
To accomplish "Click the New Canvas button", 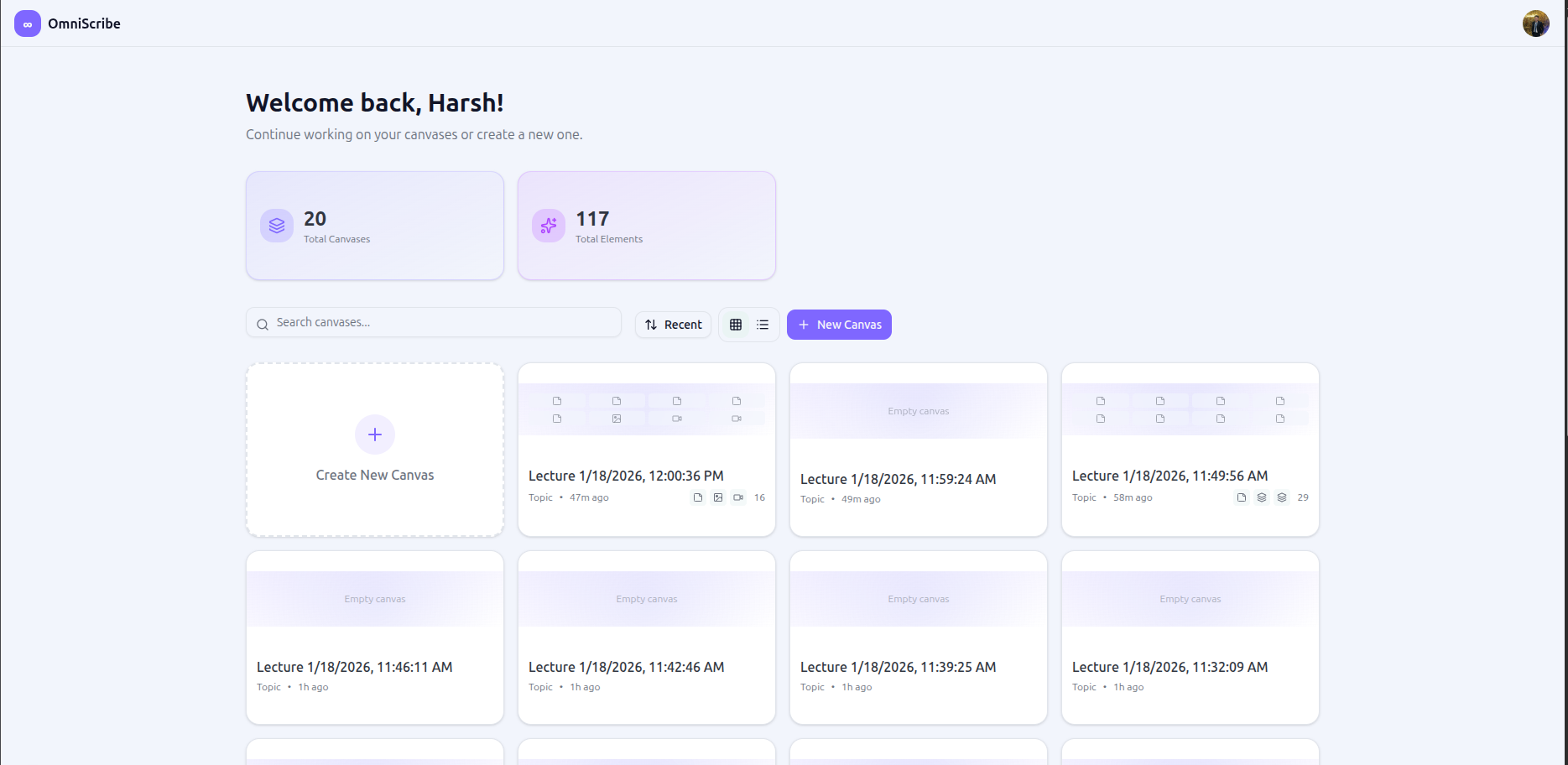I will pos(839,325).
